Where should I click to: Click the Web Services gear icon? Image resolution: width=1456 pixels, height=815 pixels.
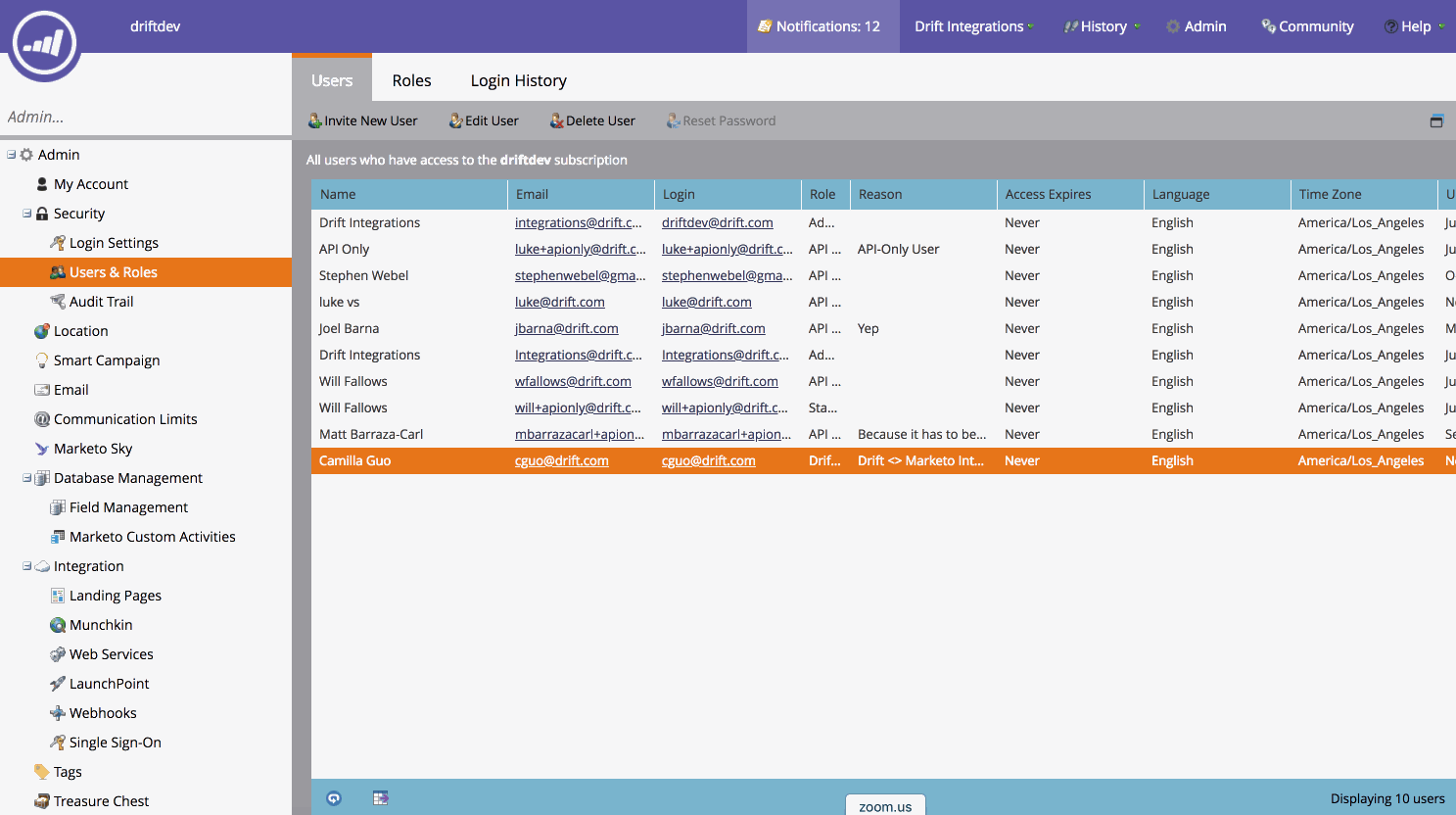pos(58,654)
